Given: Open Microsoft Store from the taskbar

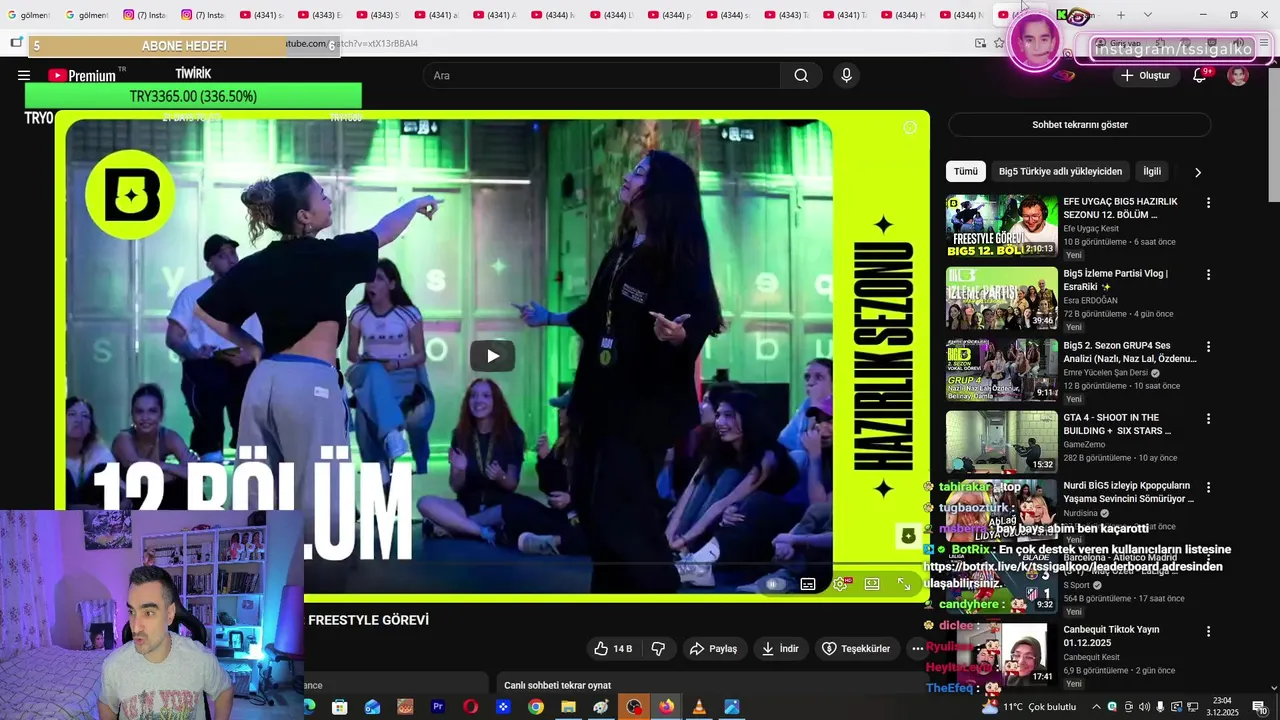Looking at the screenshot, I should [x=340, y=707].
